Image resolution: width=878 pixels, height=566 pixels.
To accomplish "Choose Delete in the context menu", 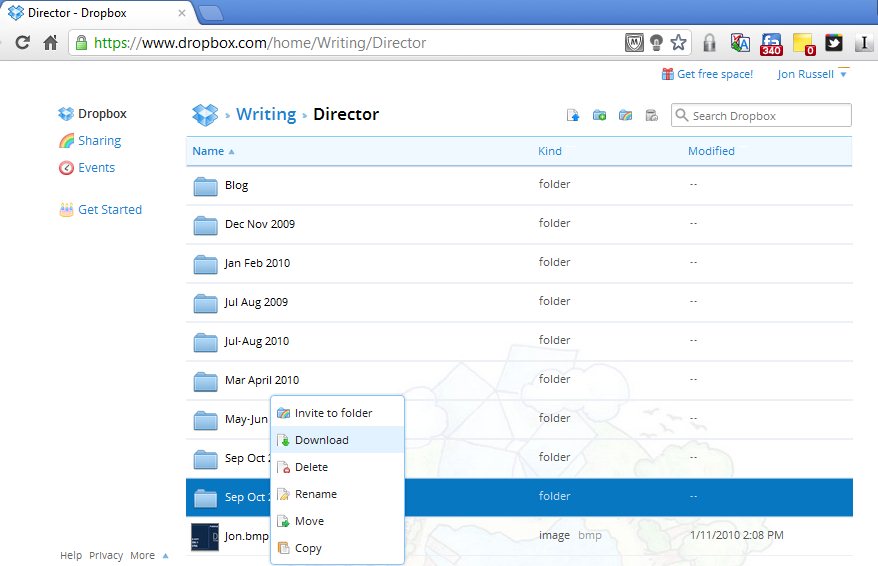I will click(338, 467).
